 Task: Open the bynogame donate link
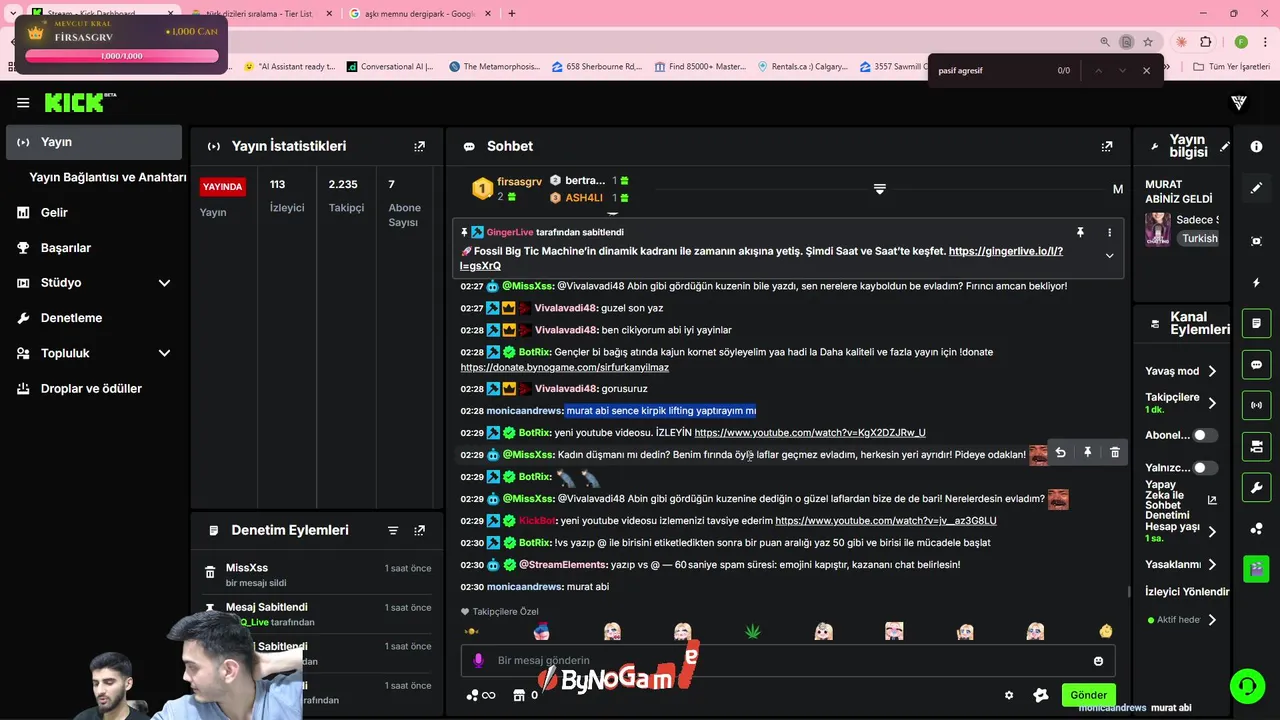click(x=565, y=367)
